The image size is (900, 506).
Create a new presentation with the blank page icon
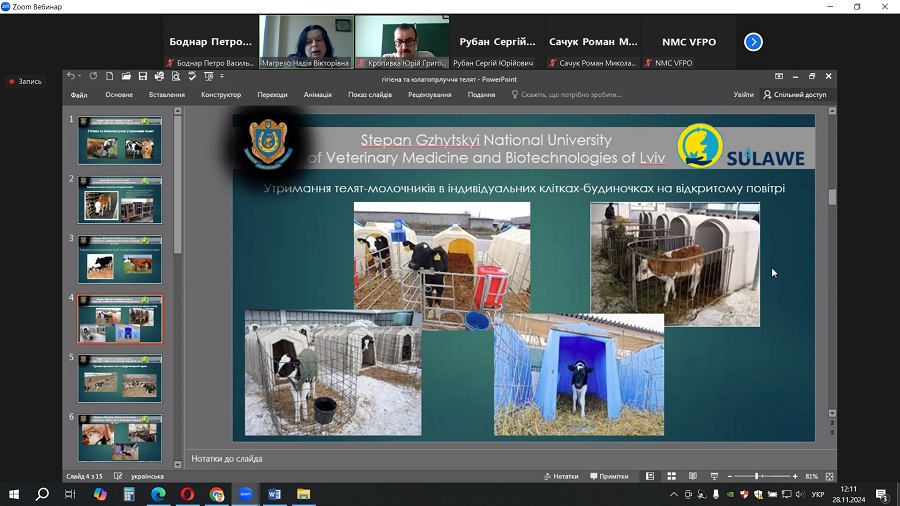pyautogui.click(x=110, y=76)
